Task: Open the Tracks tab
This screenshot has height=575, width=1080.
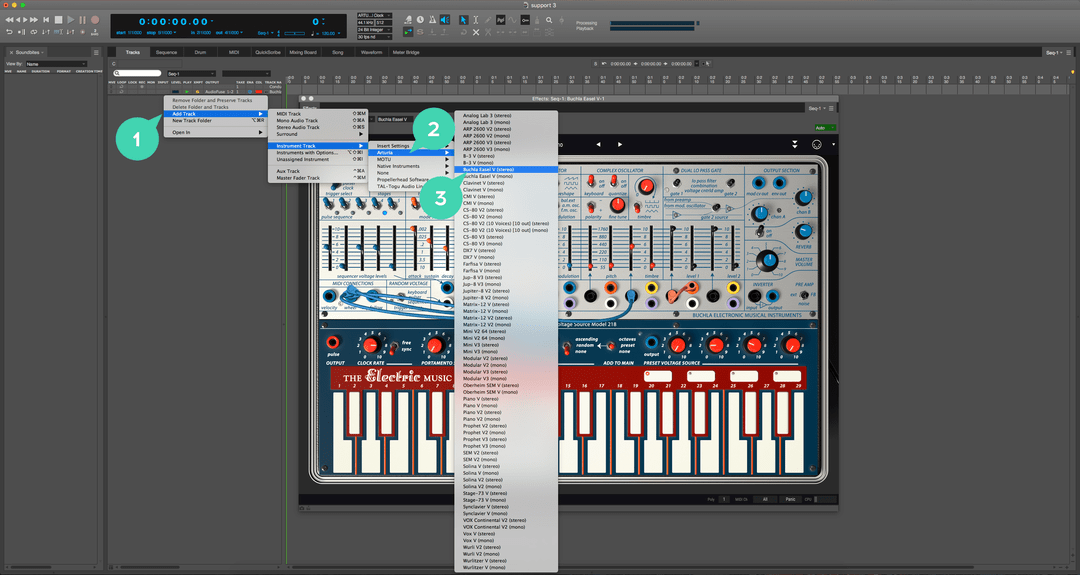Action: click(133, 52)
